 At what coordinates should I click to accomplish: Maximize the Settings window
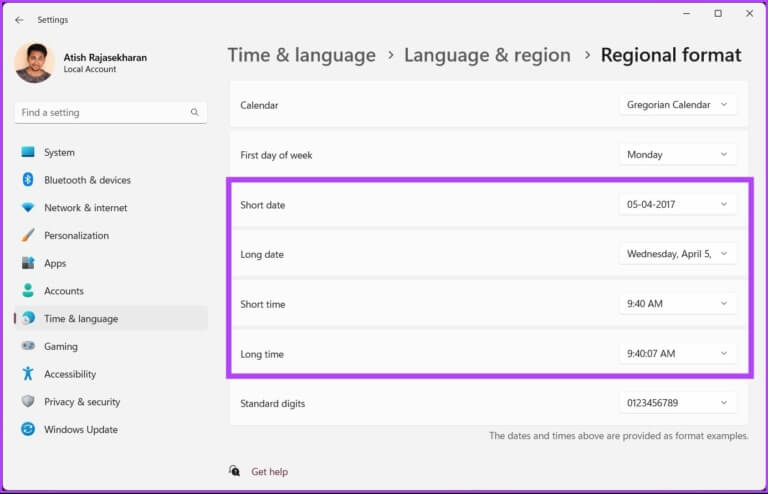point(718,14)
